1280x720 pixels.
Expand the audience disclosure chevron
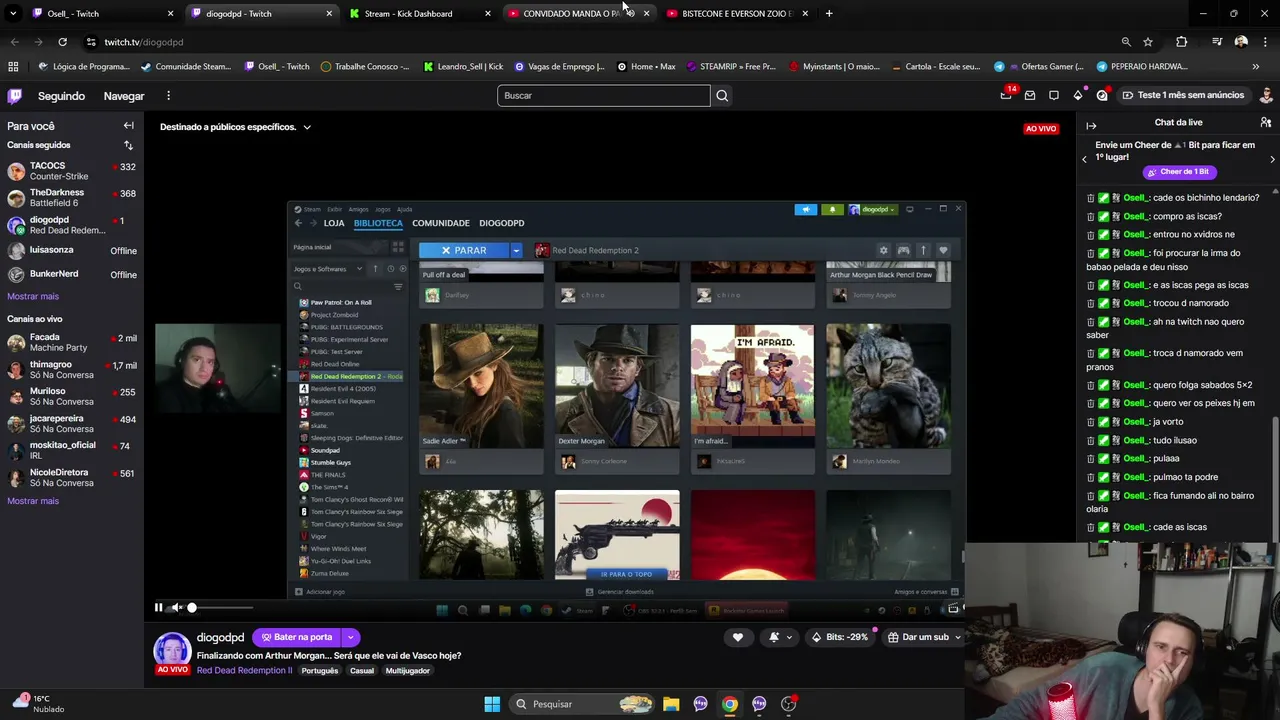pos(307,127)
